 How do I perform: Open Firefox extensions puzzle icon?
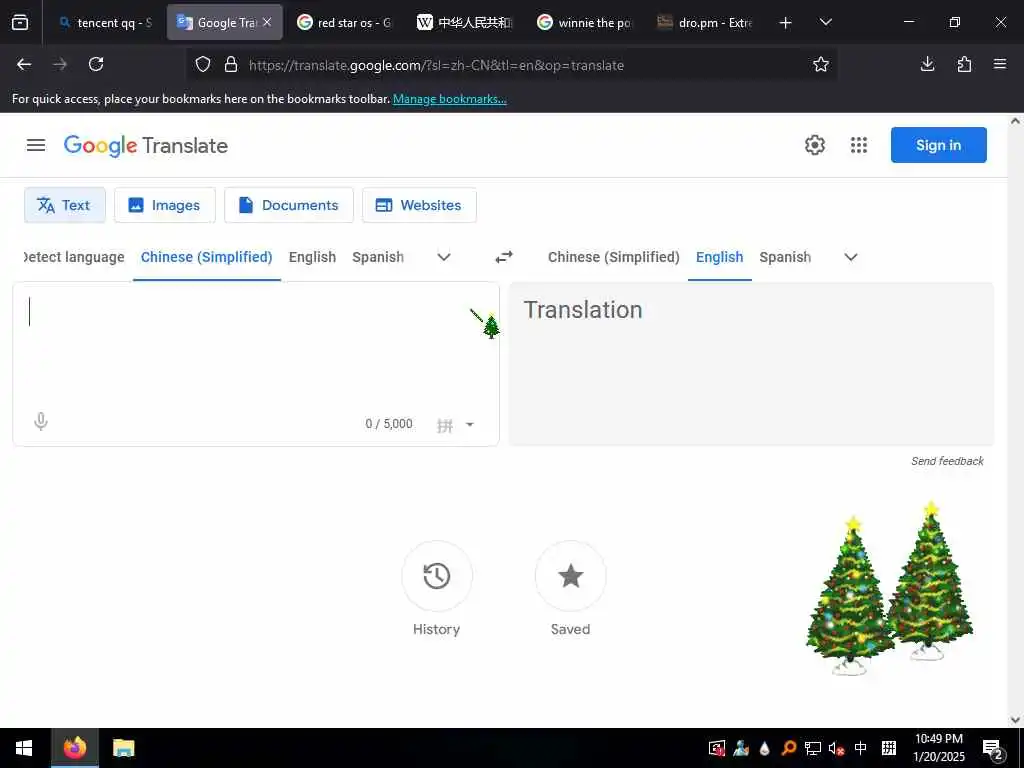point(964,64)
